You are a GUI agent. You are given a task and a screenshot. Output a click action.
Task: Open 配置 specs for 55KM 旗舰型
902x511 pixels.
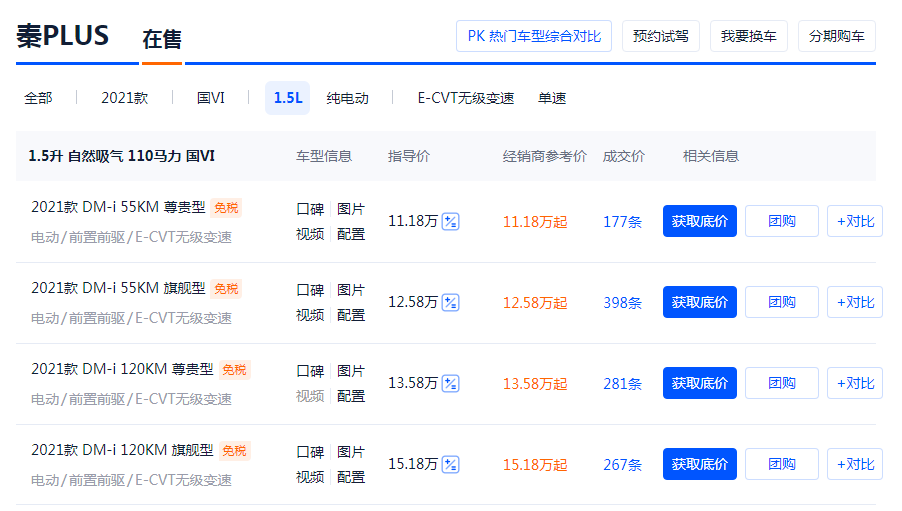coord(351,315)
